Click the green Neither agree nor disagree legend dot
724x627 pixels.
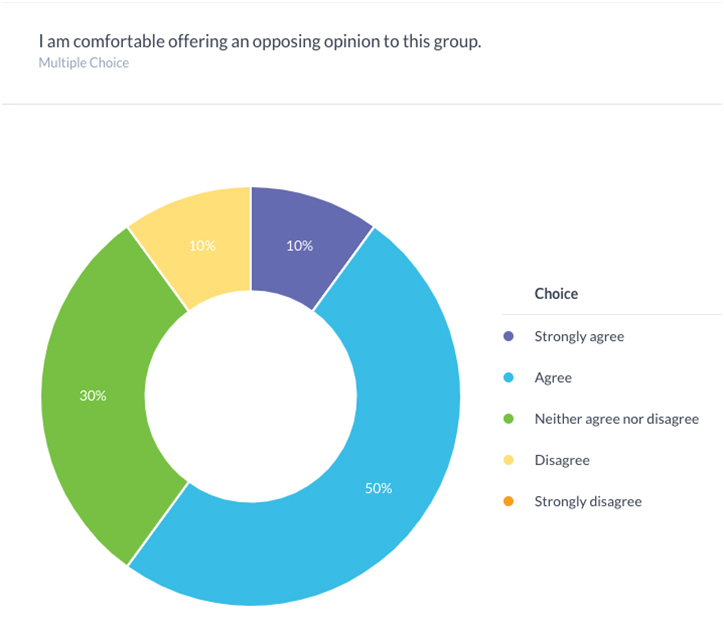click(509, 419)
